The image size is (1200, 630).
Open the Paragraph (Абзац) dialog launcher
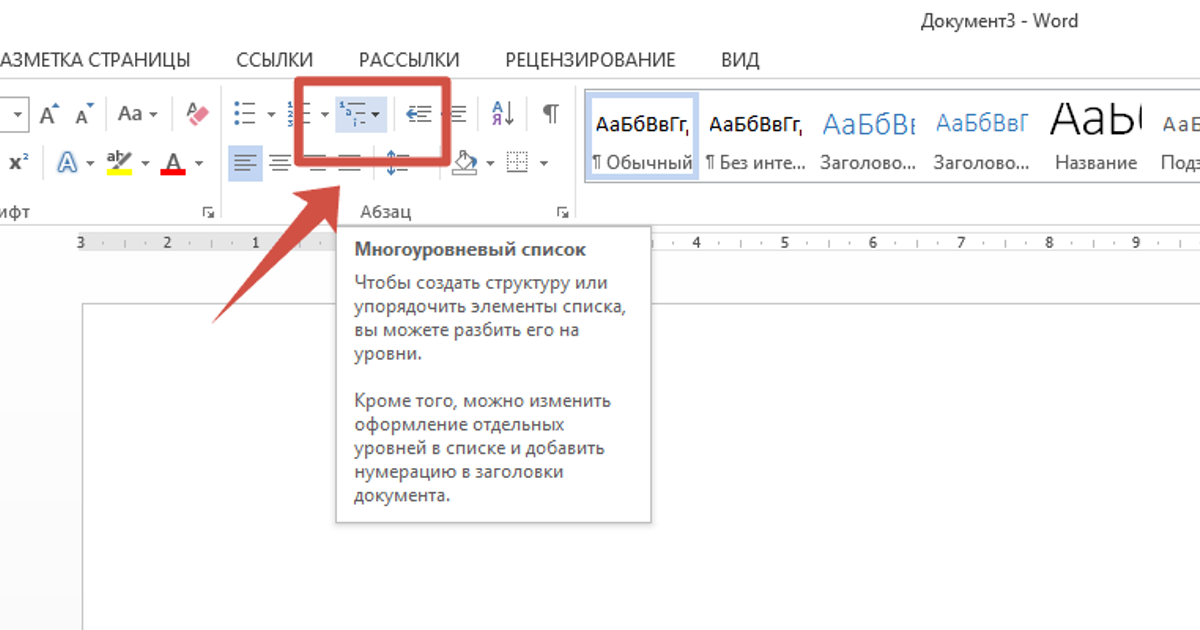click(563, 212)
